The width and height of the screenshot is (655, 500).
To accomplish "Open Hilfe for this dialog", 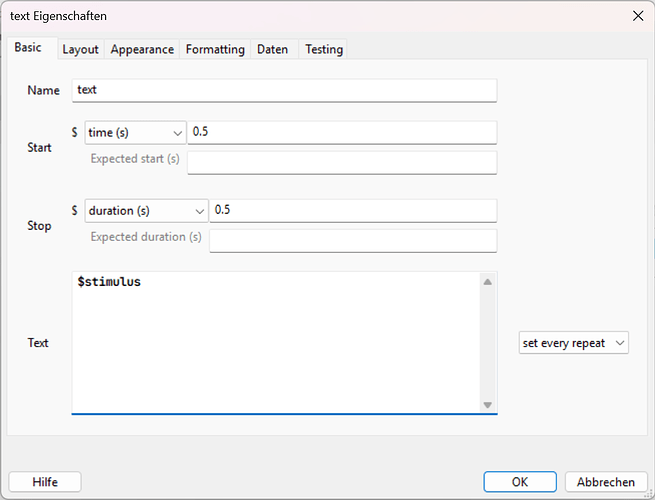I will point(45,482).
